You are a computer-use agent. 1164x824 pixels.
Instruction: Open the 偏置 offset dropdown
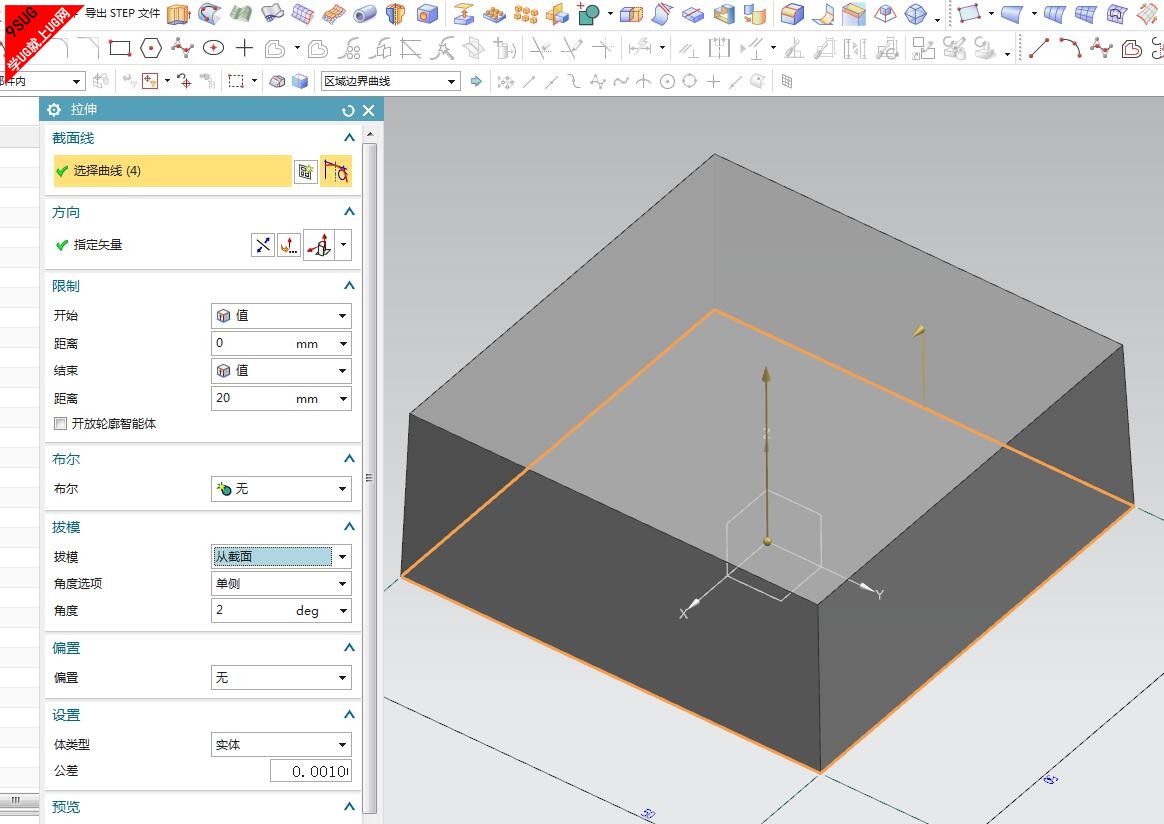pyautogui.click(x=281, y=677)
